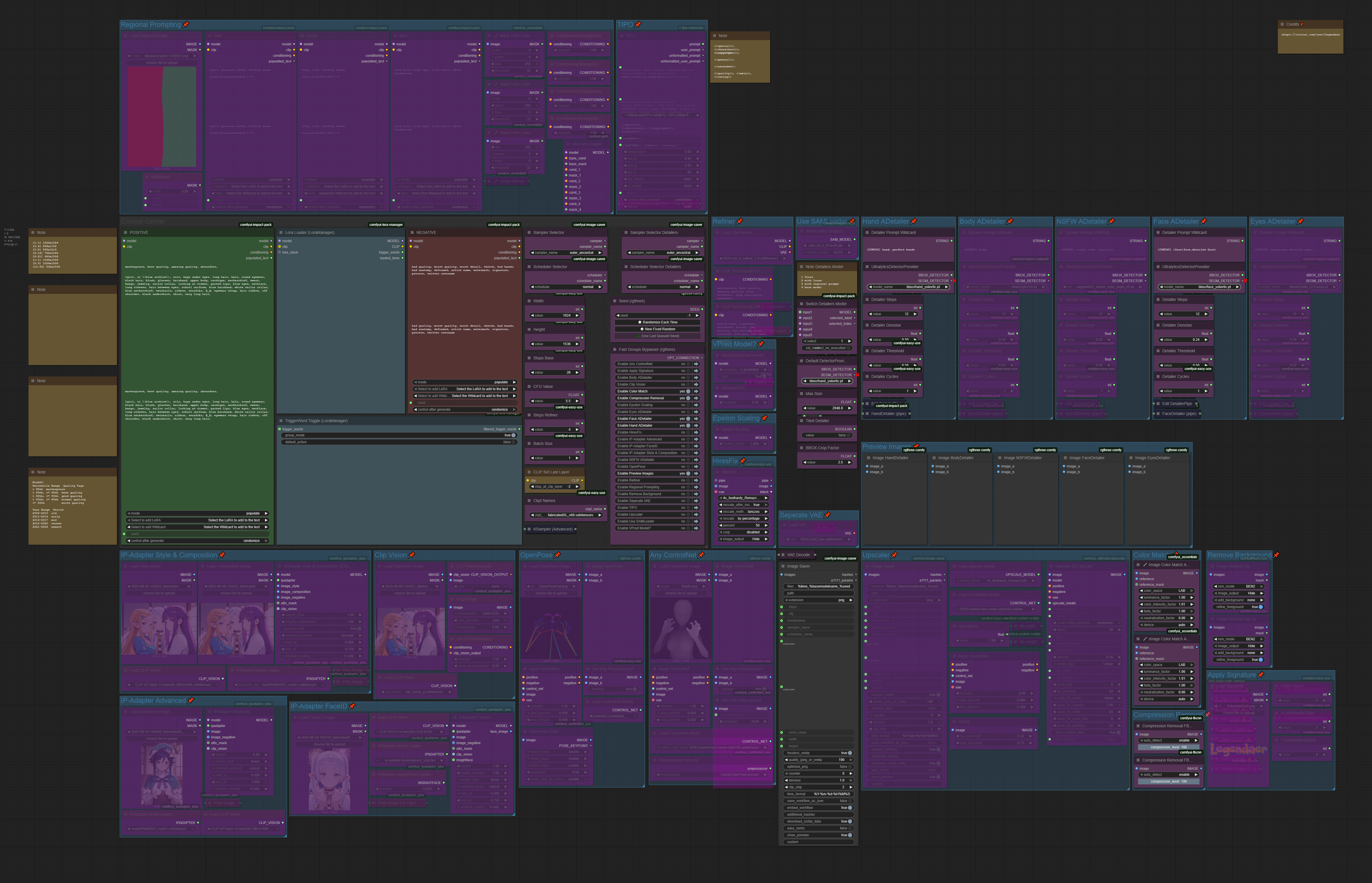
Task: Click the filename field in Image Saver
Action: pyautogui.click(x=818, y=587)
